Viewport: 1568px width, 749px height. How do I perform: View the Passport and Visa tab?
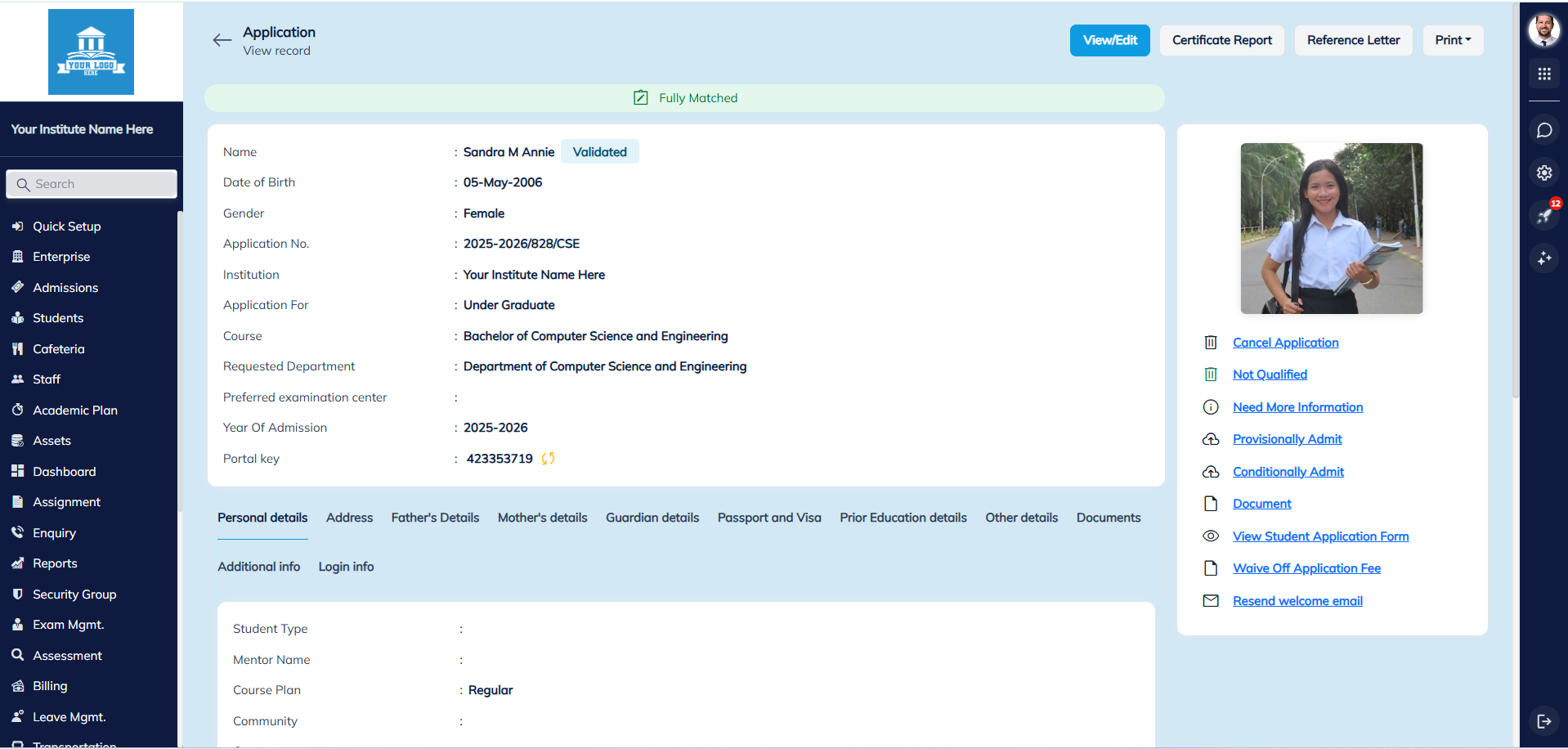click(x=768, y=518)
